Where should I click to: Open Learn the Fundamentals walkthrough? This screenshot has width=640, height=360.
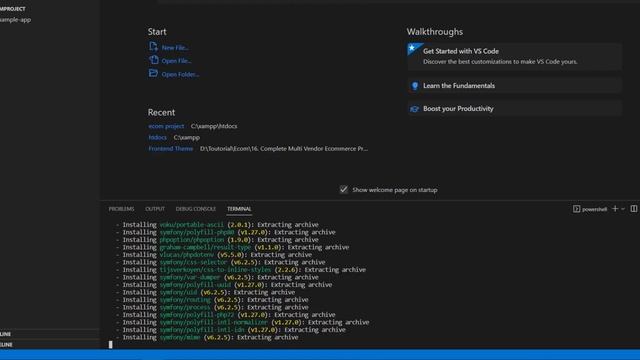click(514, 86)
